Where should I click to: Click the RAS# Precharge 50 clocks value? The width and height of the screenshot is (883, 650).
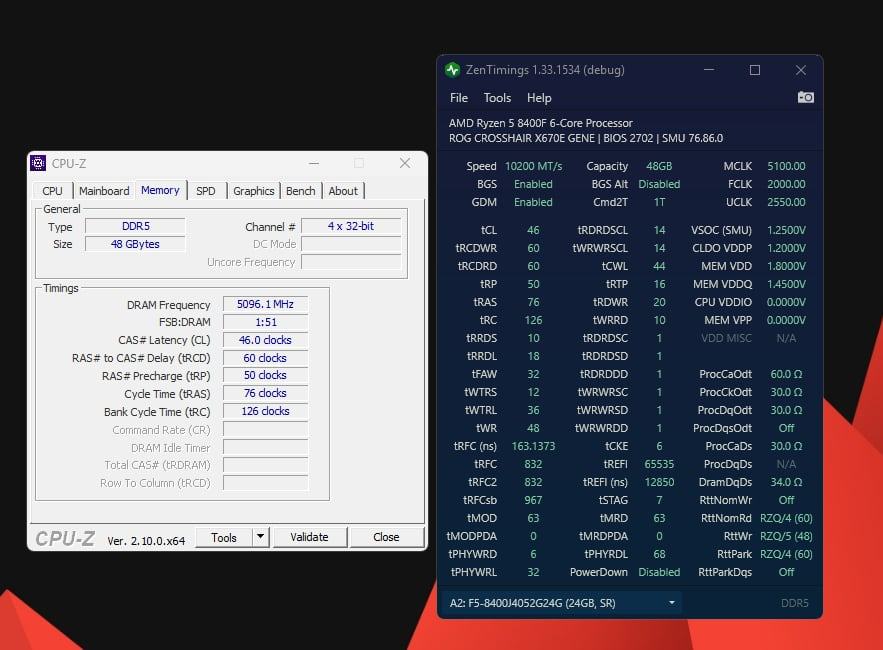tap(265, 375)
